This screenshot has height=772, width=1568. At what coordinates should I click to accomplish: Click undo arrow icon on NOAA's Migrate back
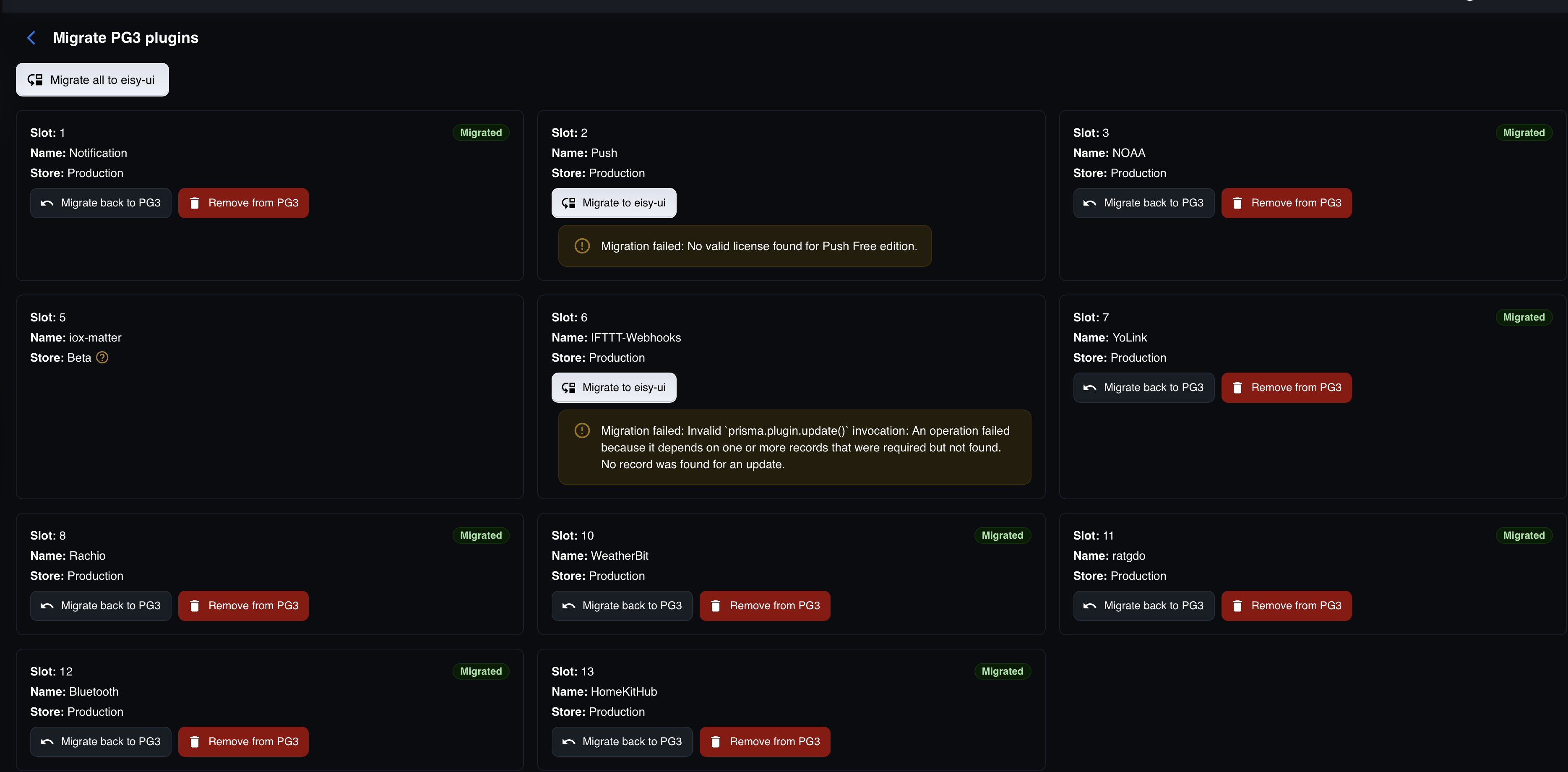1089,203
